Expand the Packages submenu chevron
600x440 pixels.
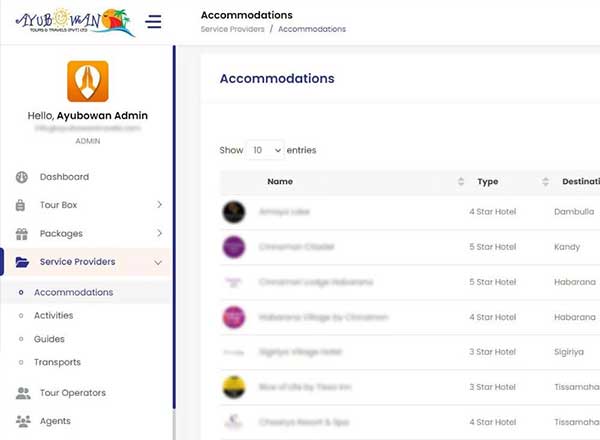[x=159, y=234]
